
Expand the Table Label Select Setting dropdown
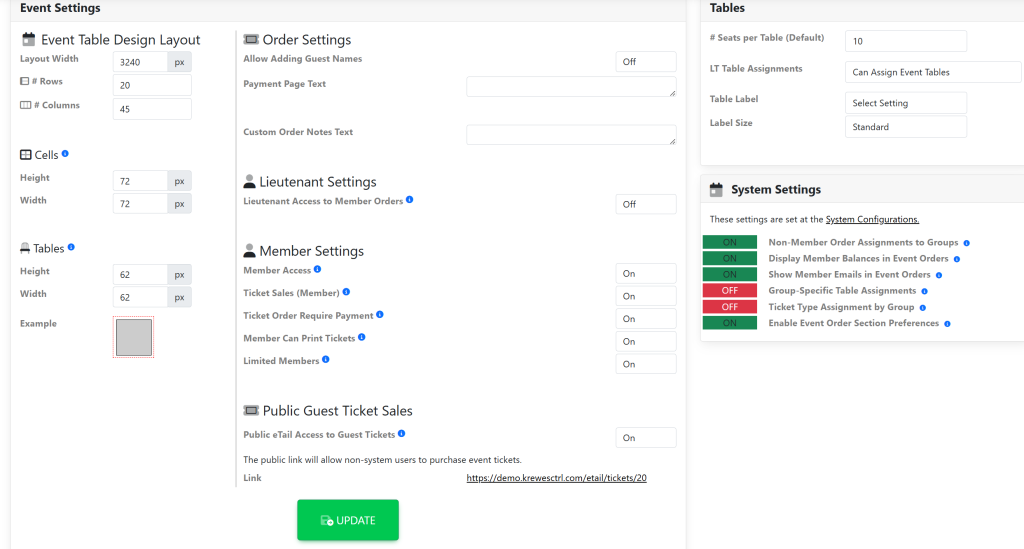(905, 103)
